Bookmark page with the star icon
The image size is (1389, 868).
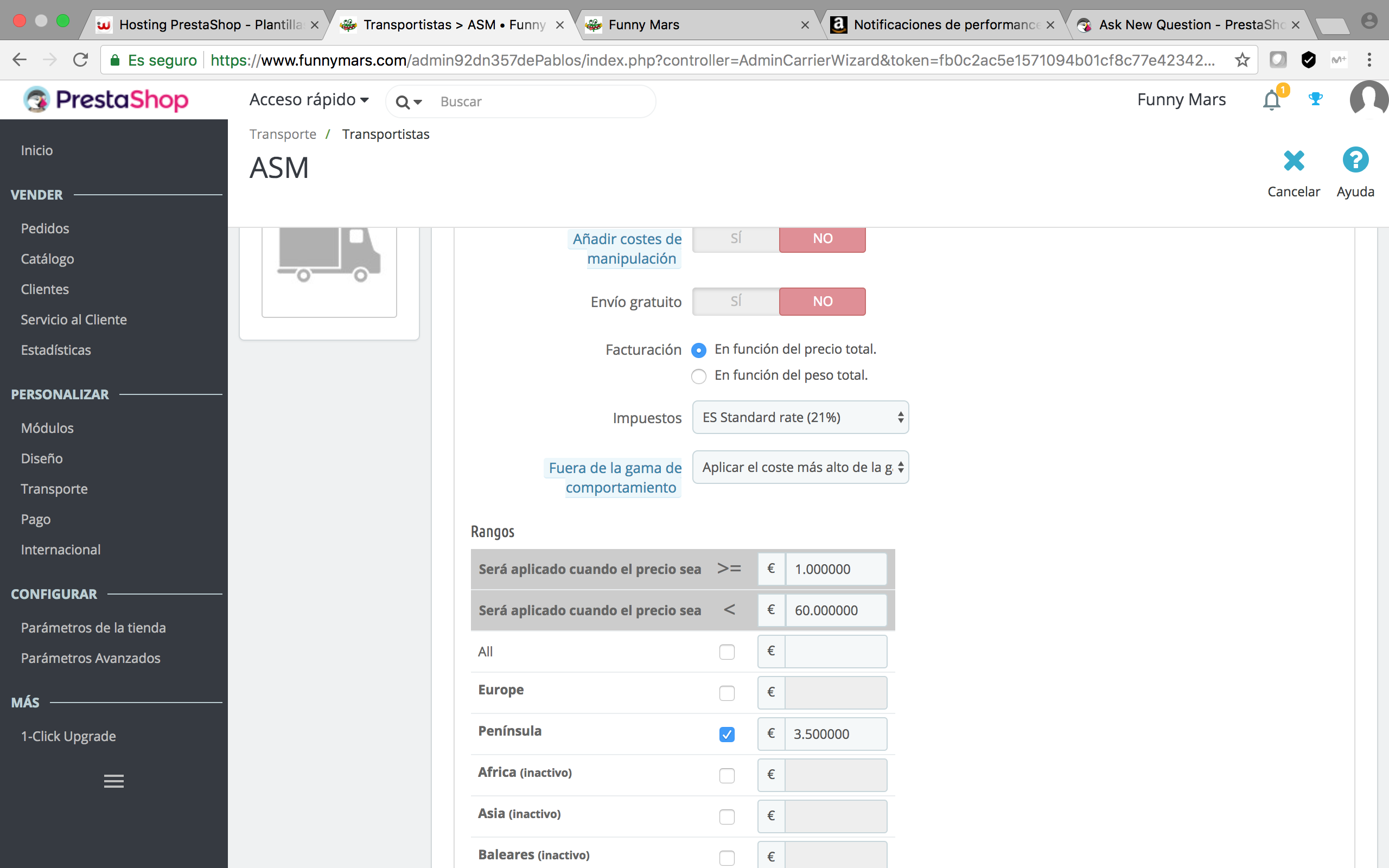[1242, 60]
